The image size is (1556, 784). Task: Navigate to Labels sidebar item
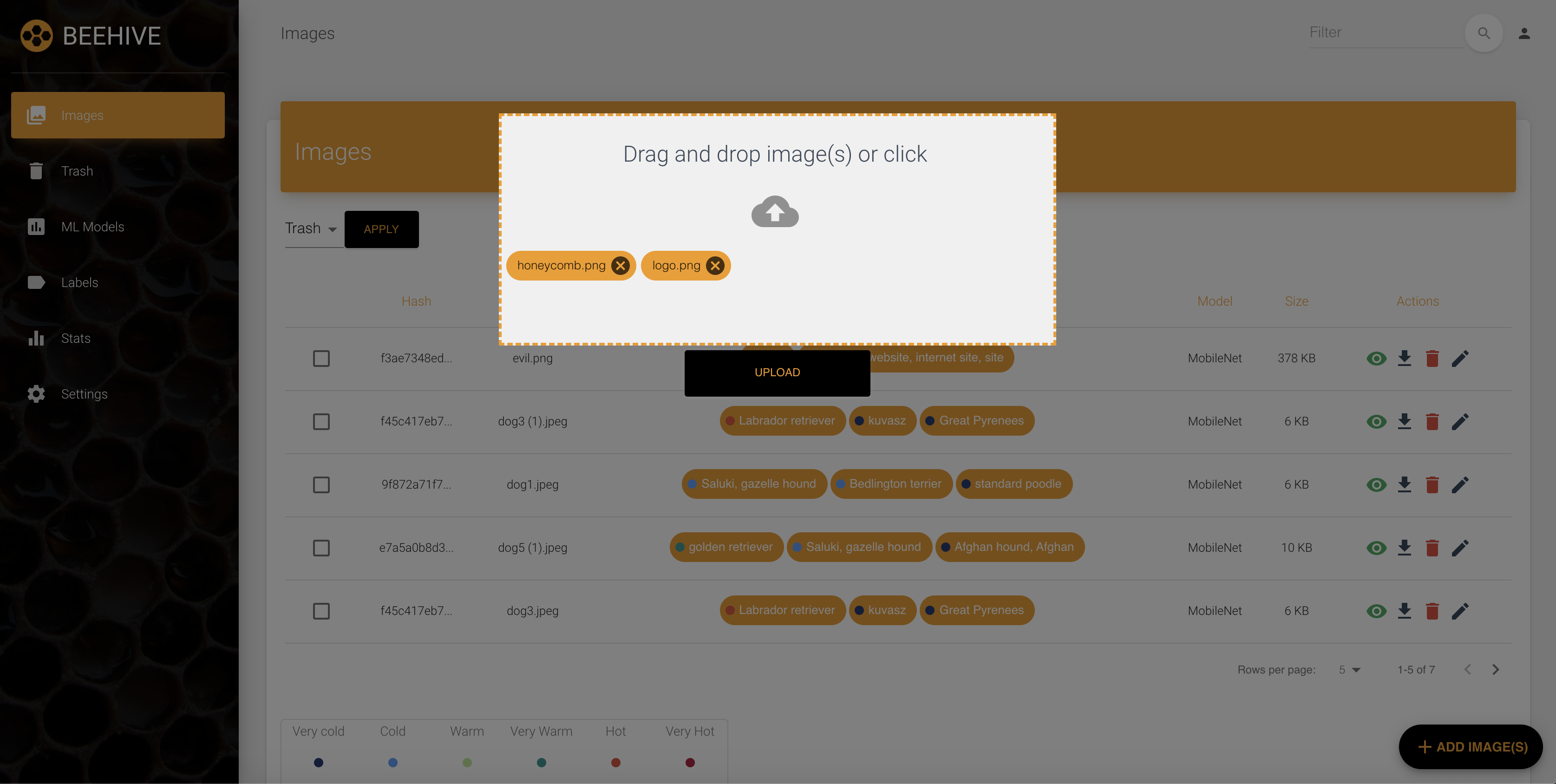pos(79,282)
